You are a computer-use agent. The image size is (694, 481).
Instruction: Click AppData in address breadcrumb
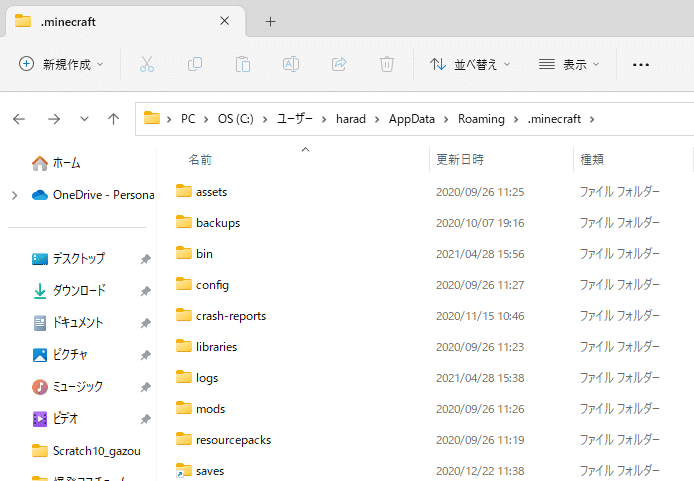(412, 119)
